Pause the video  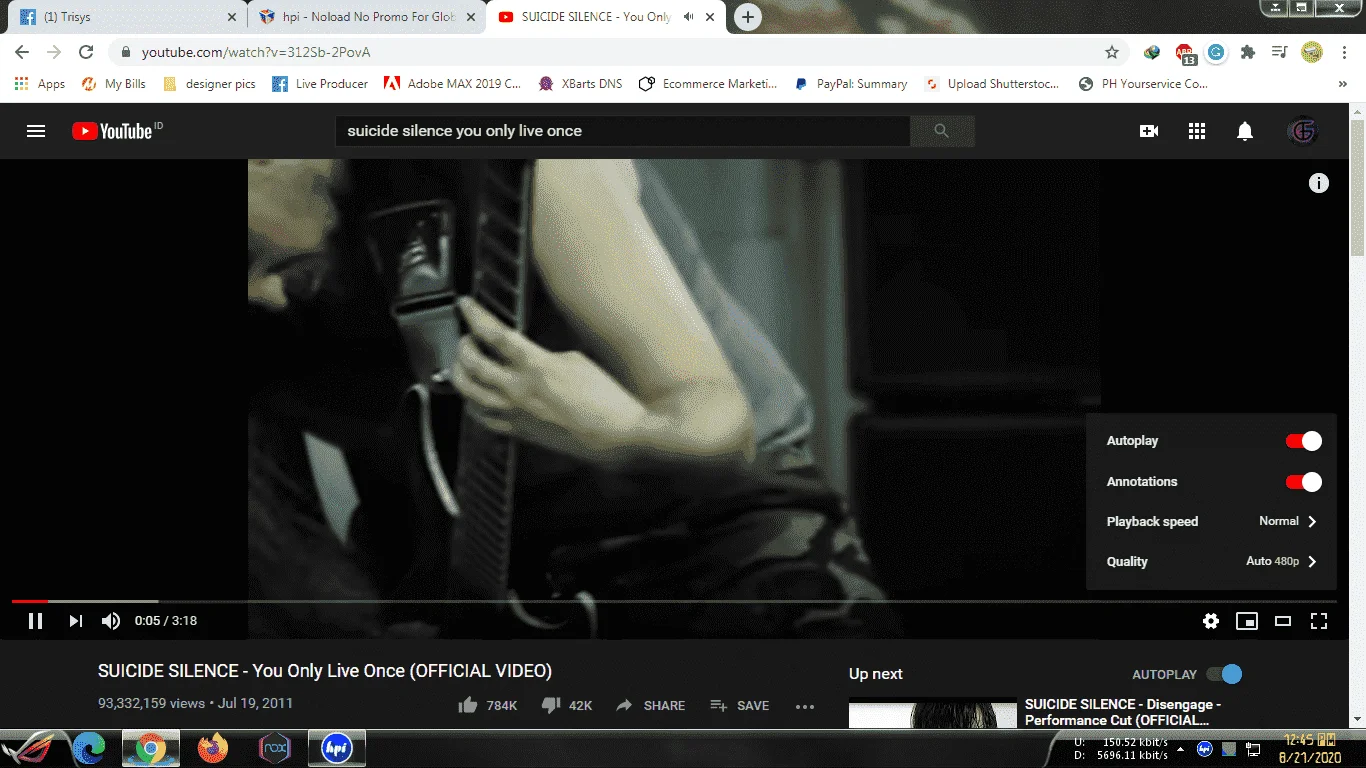click(35, 621)
